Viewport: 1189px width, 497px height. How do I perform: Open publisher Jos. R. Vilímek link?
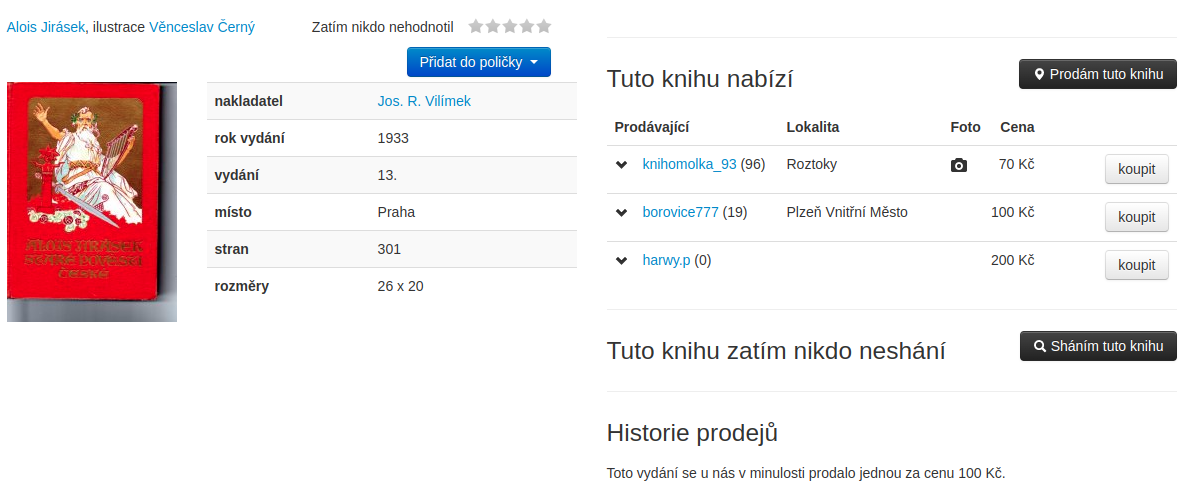click(424, 101)
